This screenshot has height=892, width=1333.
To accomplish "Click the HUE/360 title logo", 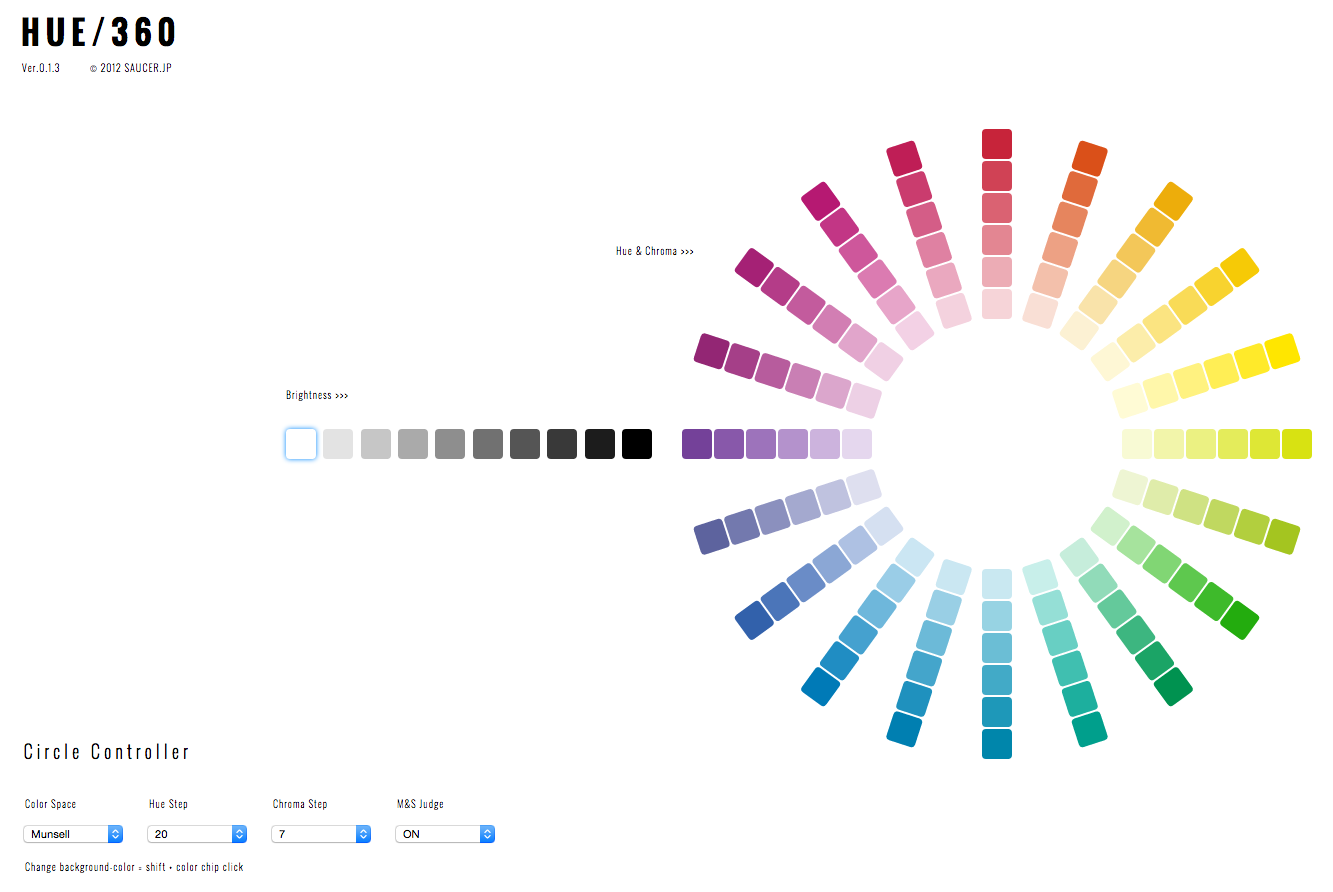I will (99, 33).
